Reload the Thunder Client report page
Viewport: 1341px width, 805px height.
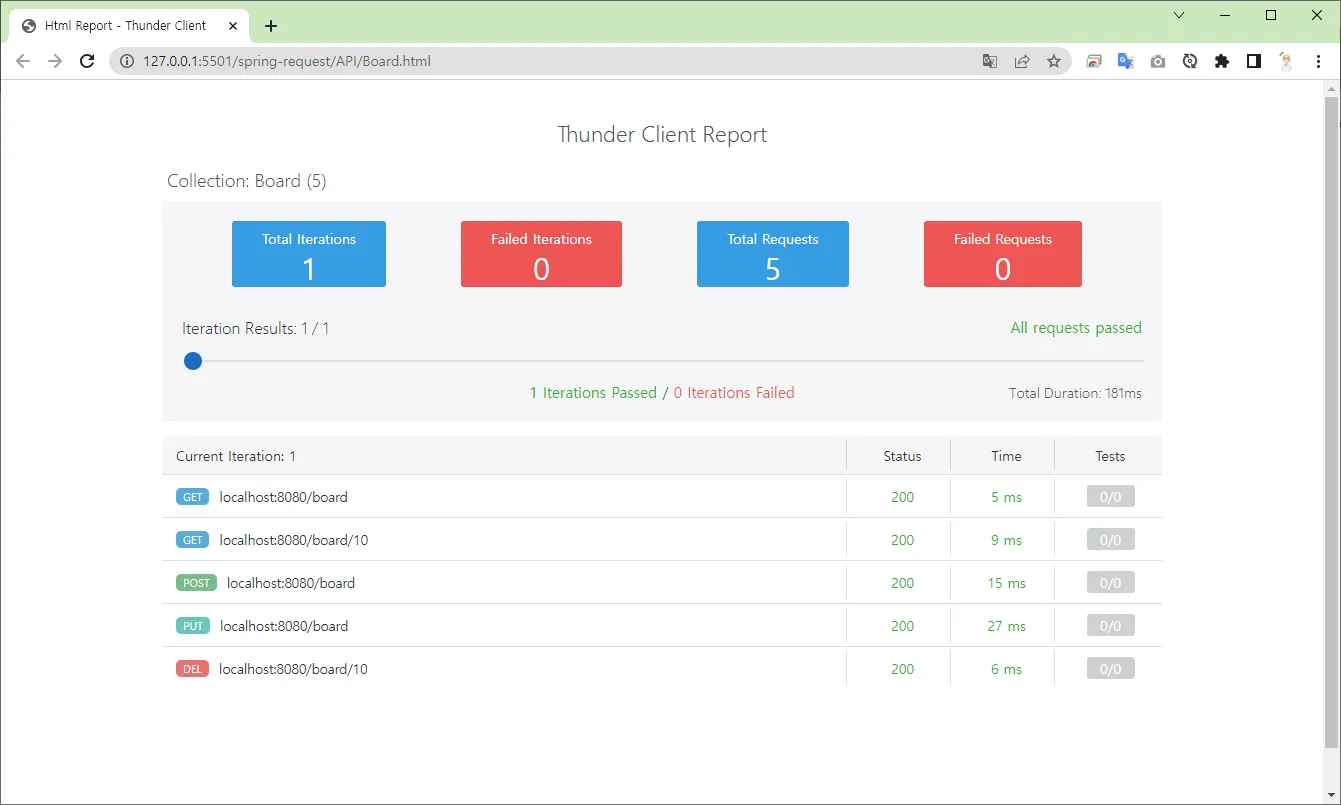point(87,61)
